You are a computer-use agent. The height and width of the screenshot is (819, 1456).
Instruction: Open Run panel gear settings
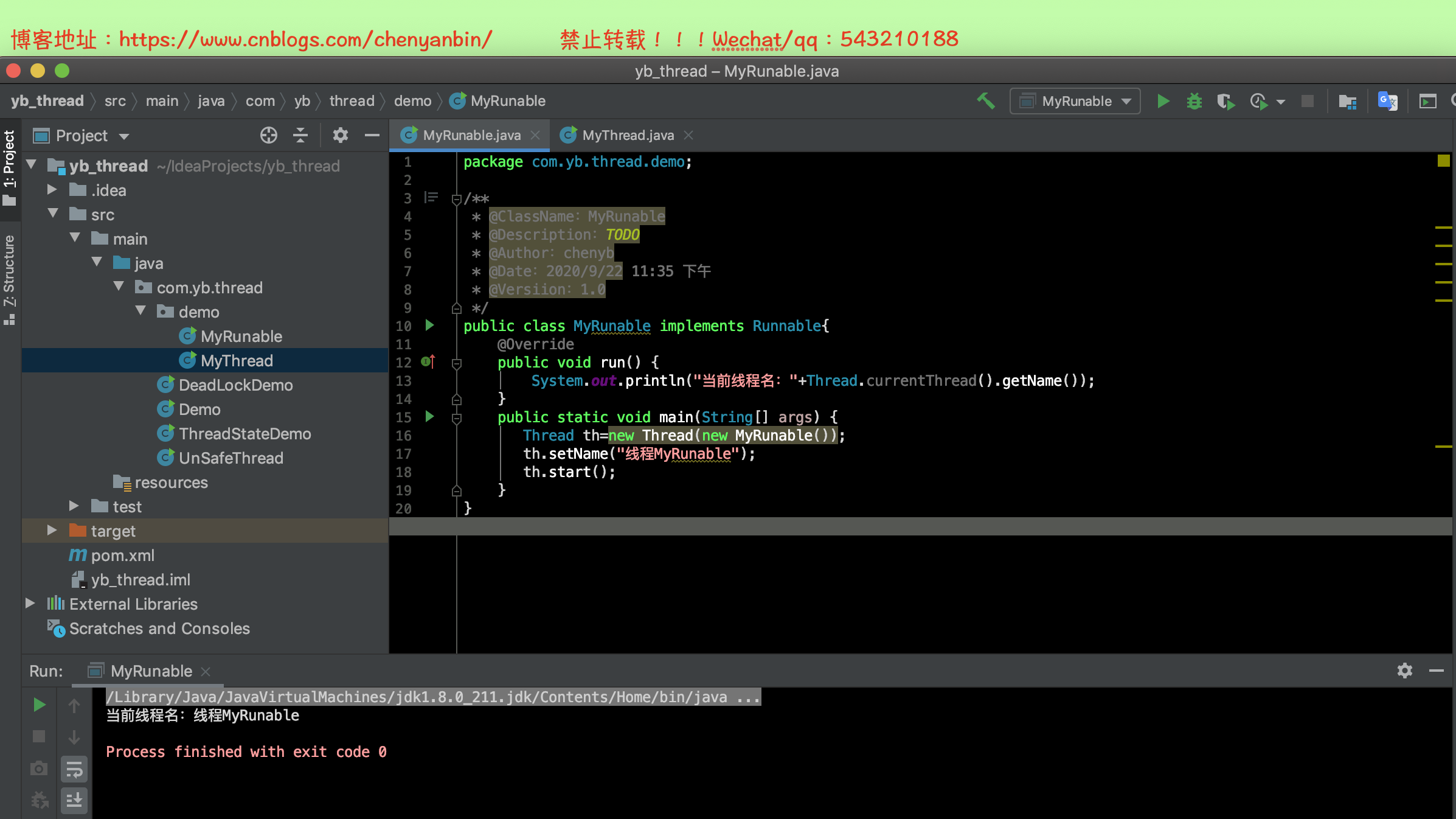coord(1405,671)
